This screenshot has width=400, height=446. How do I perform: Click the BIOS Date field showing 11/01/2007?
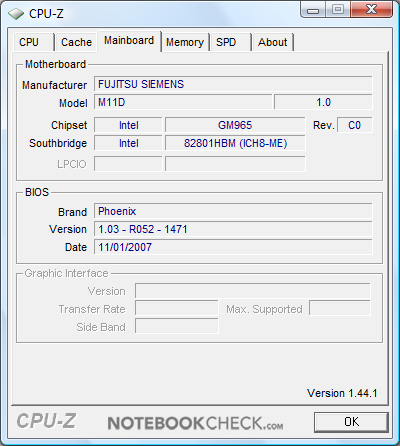click(x=233, y=247)
